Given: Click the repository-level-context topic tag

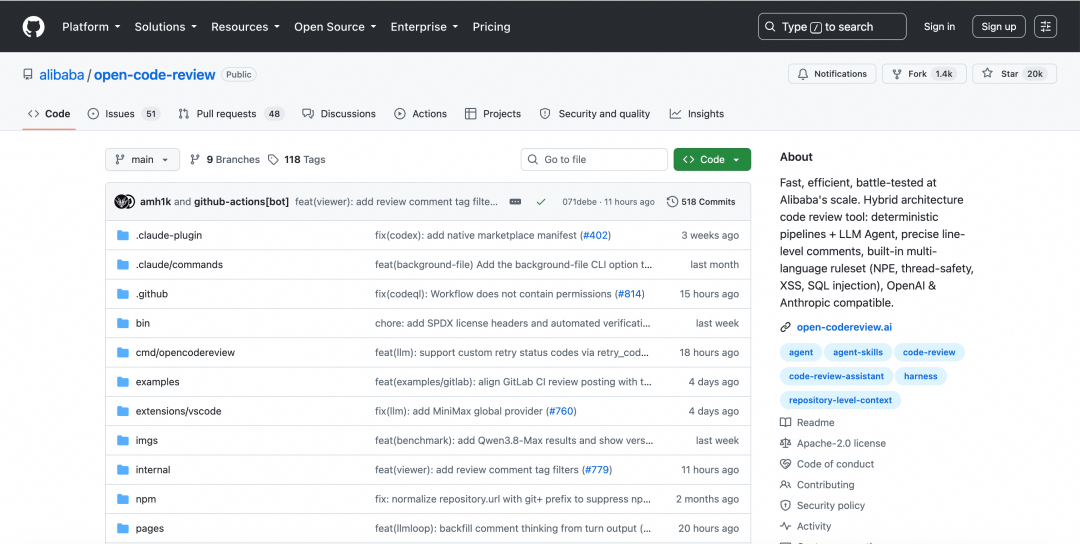Looking at the screenshot, I should pos(840,400).
